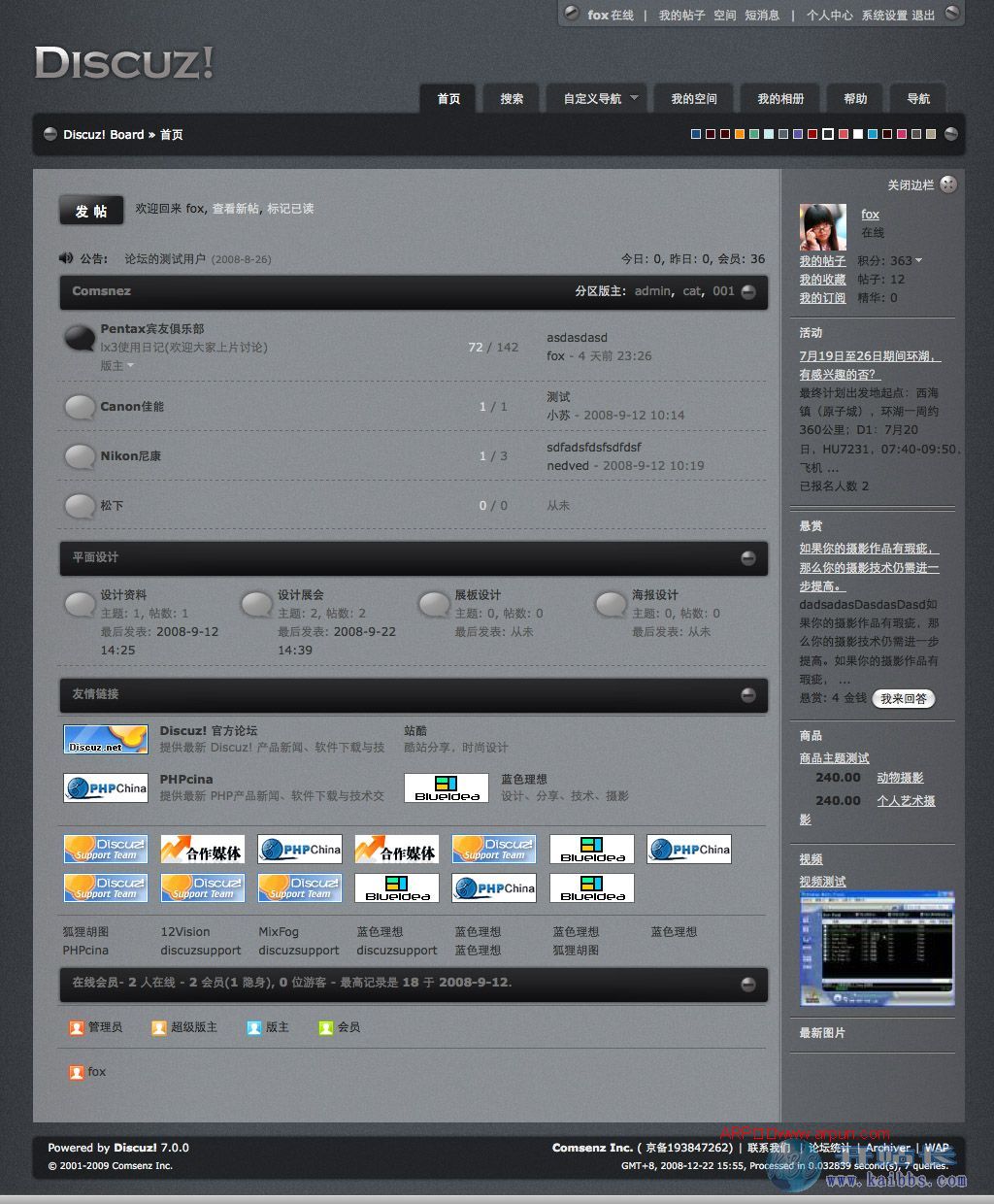This screenshot has width=994, height=1204.
Task: Expand the 积分: 363 dropdown arrow
Action: click(x=919, y=260)
